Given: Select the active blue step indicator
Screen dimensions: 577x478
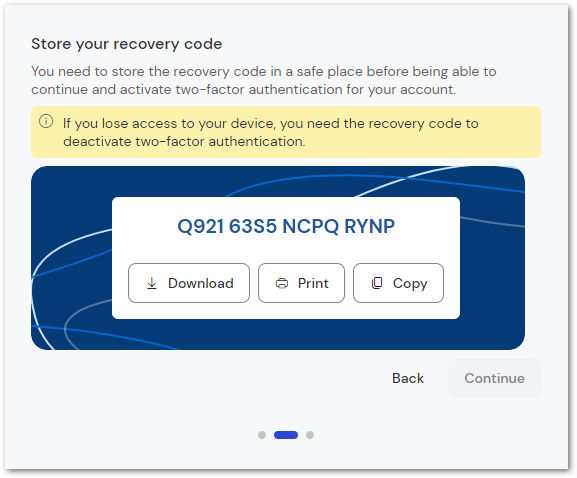Looking at the screenshot, I should [x=286, y=435].
